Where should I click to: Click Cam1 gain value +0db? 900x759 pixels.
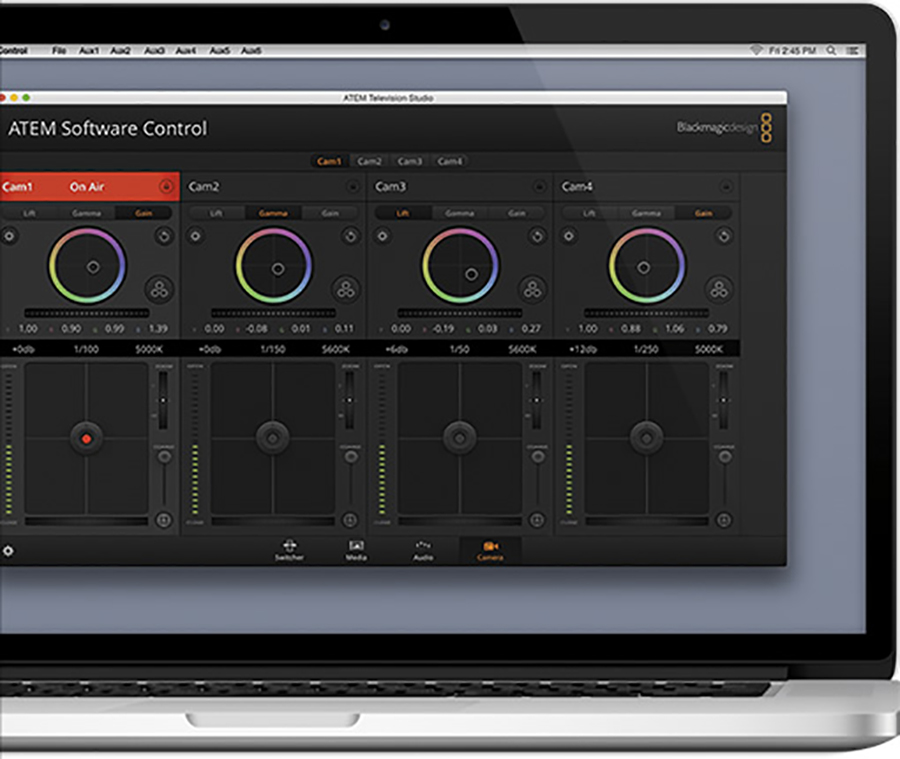(x=24, y=349)
